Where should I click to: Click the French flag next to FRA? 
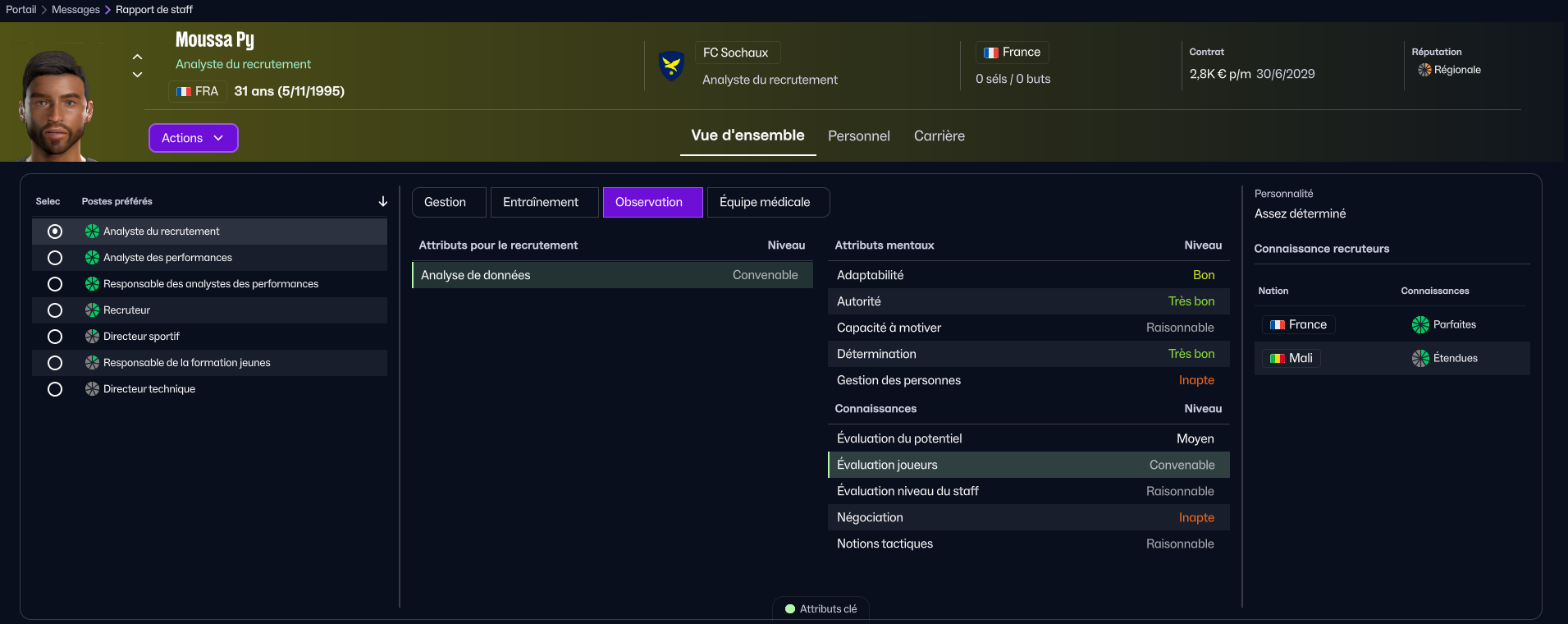184,92
